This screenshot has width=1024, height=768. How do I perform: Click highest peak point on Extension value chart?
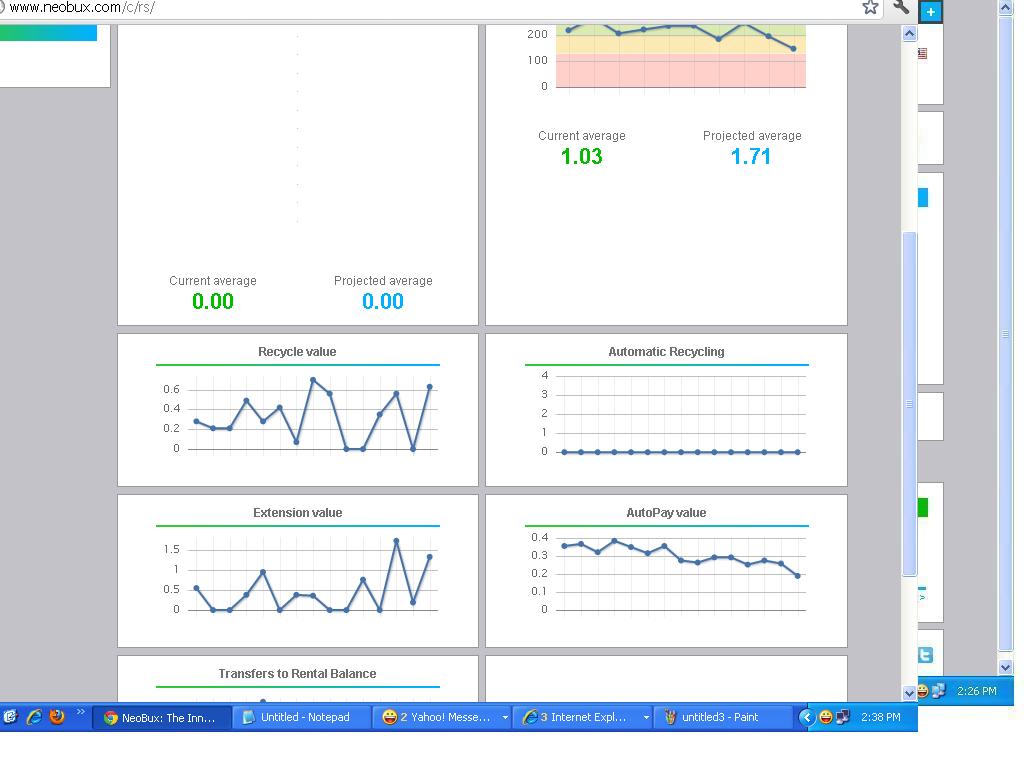pyautogui.click(x=396, y=541)
